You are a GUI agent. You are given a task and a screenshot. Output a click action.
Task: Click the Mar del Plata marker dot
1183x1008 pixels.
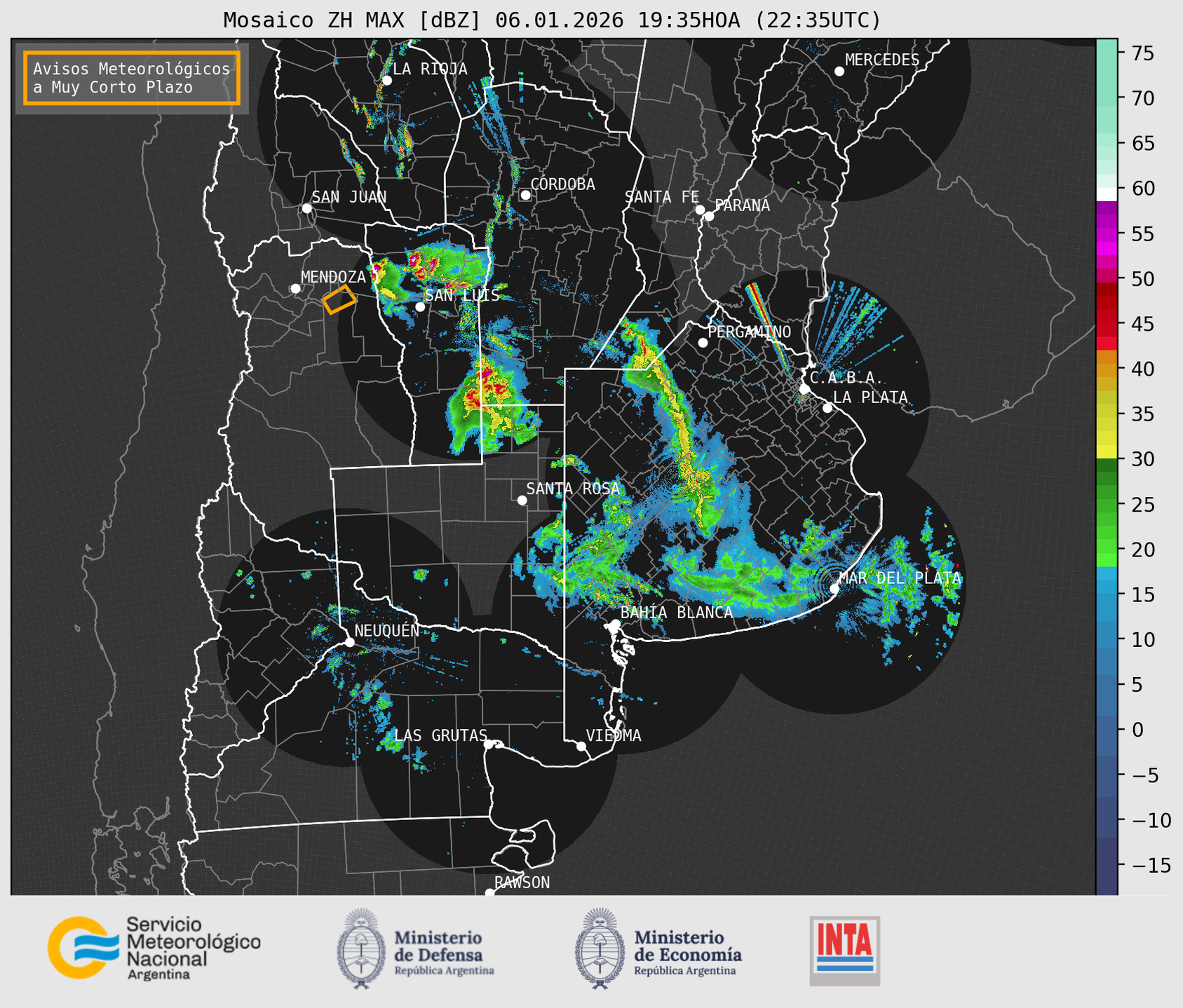834,589
